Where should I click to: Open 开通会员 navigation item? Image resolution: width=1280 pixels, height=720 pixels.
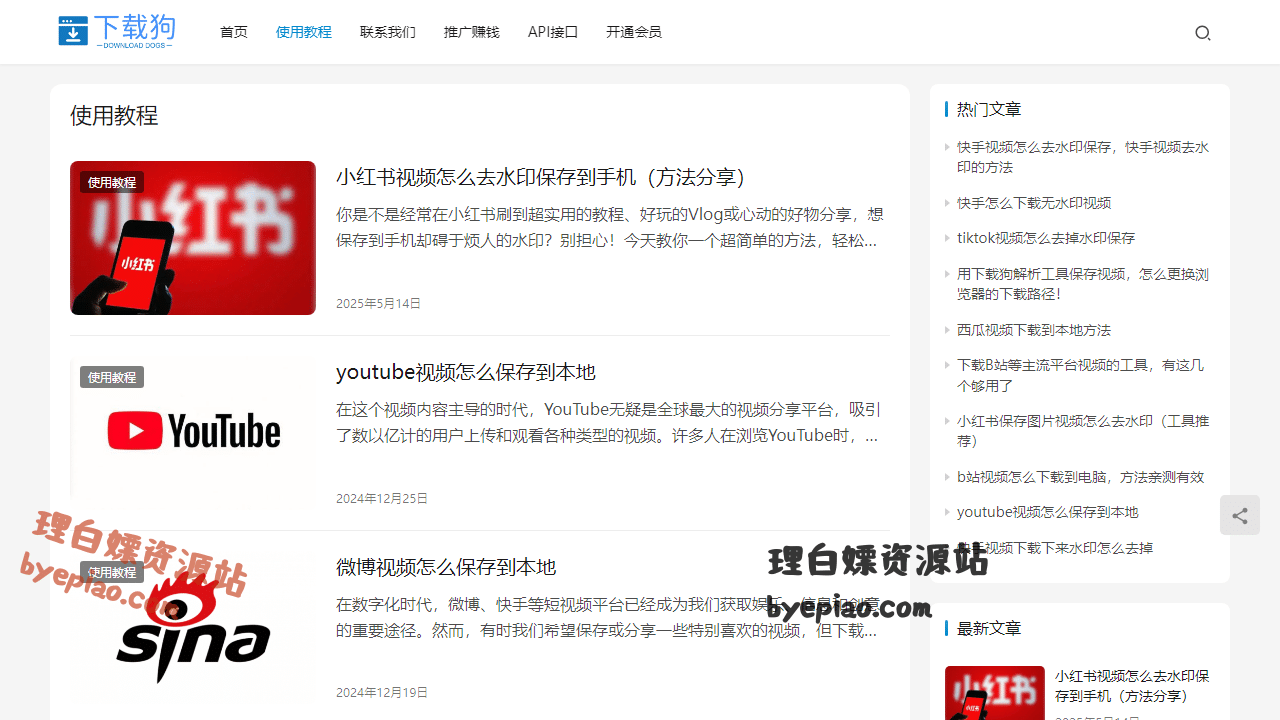coord(634,32)
